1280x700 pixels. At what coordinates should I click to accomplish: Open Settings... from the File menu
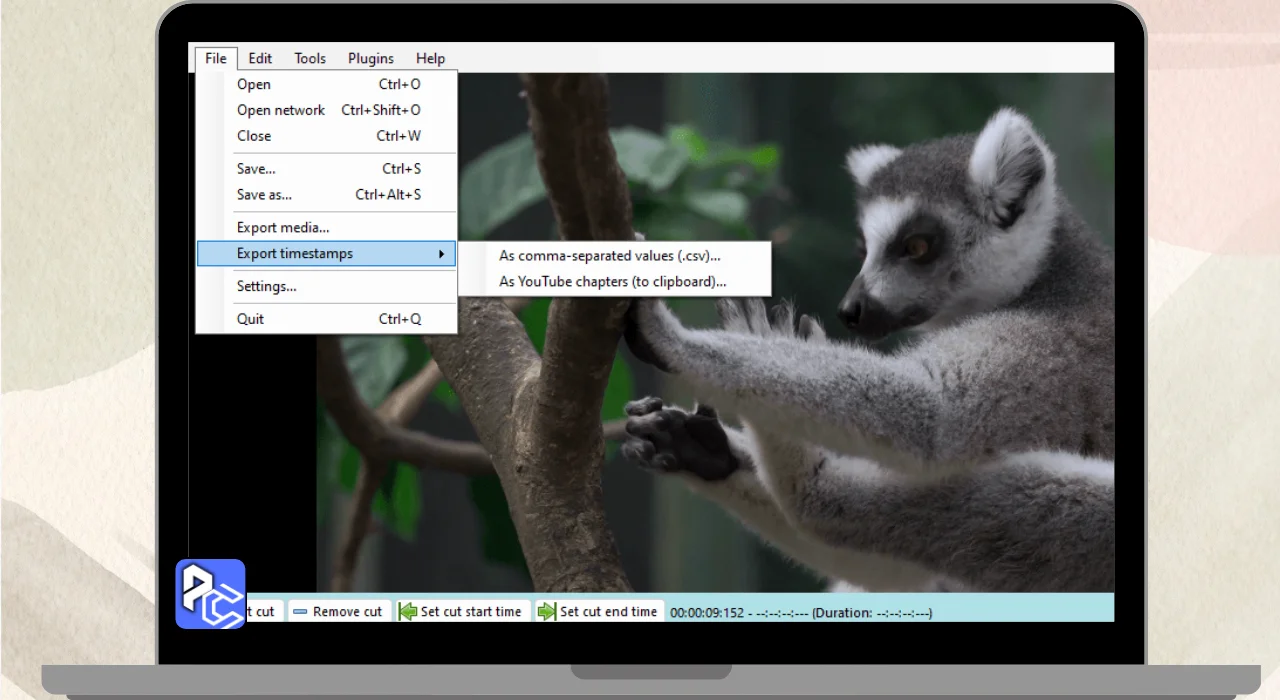pyautogui.click(x=266, y=287)
